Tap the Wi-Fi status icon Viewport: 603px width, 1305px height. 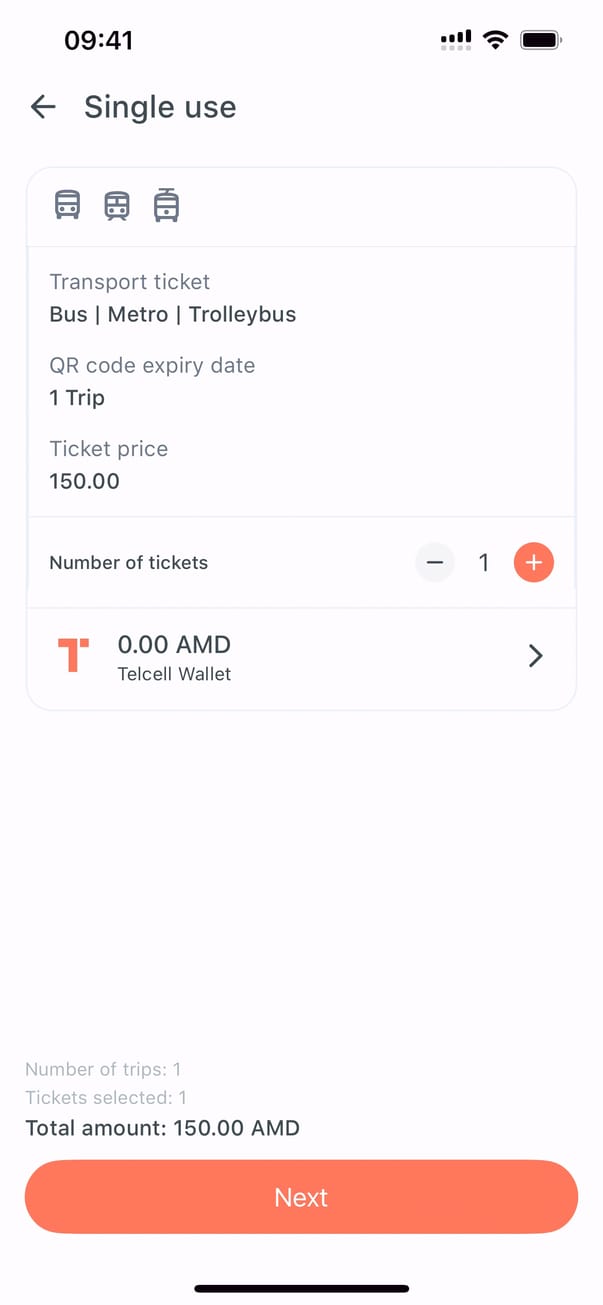pos(494,40)
